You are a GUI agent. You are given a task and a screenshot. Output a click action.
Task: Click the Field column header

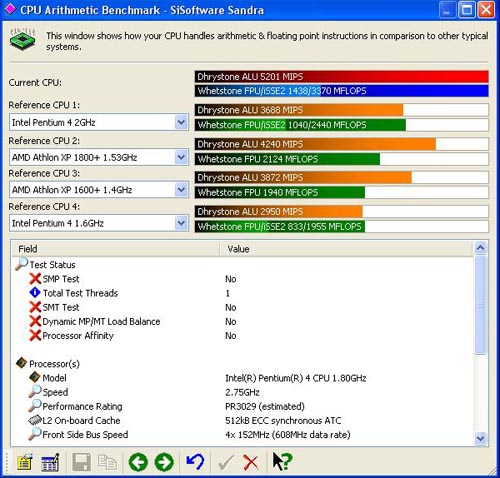[116, 249]
